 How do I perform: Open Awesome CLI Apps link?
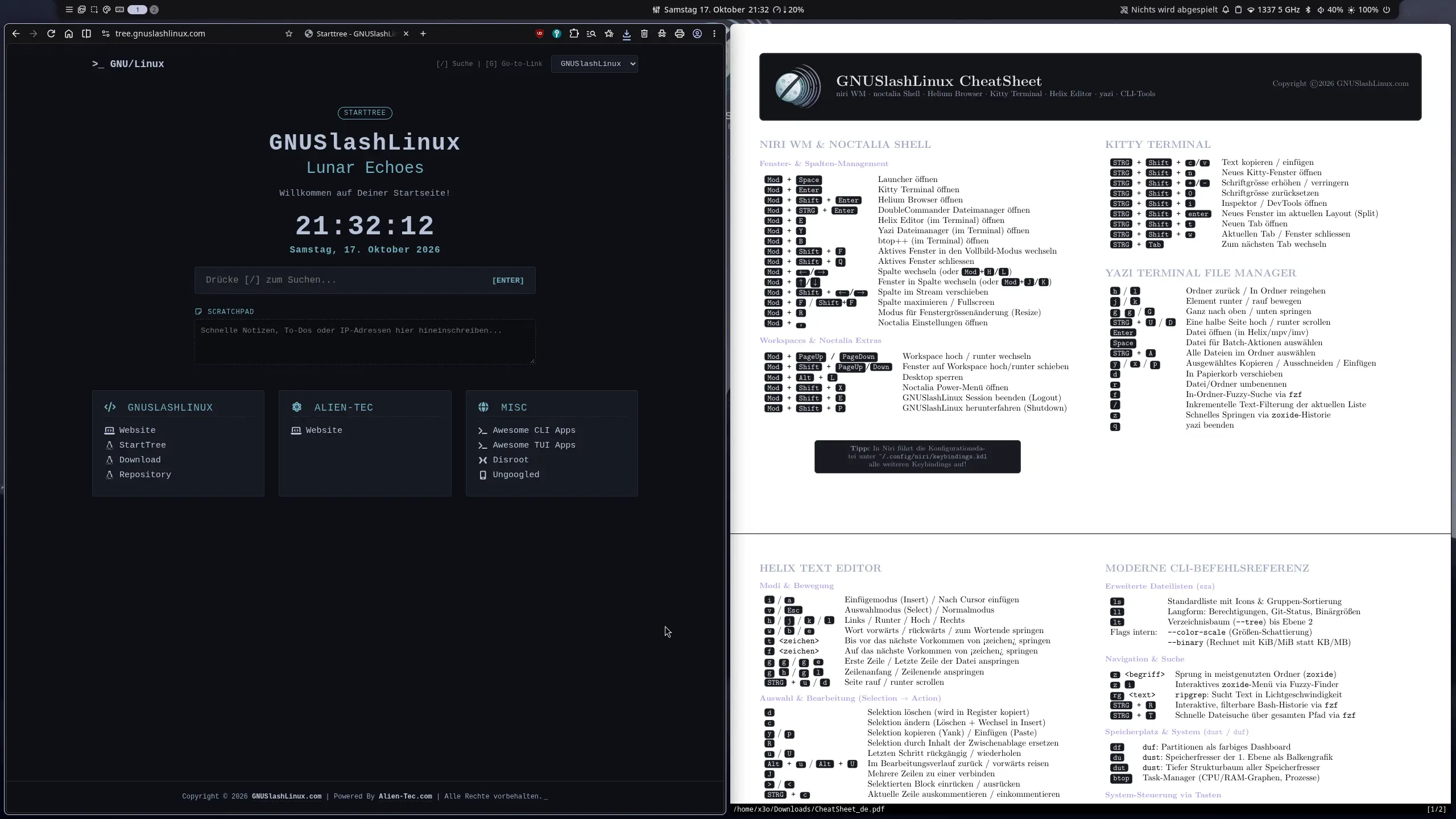coord(533,430)
